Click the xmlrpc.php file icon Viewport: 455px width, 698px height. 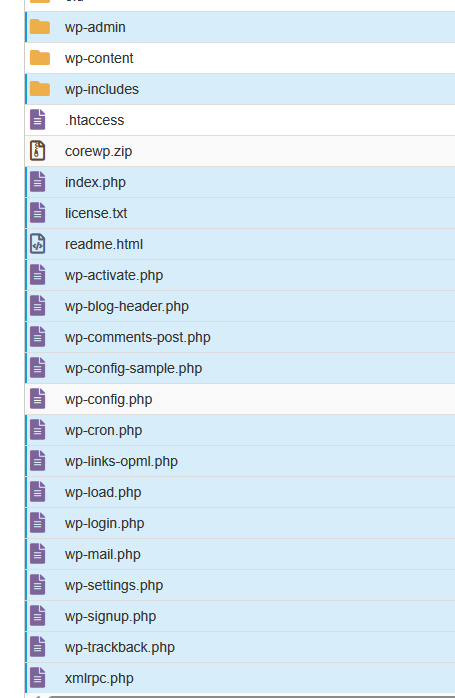pyautogui.click(x=38, y=678)
